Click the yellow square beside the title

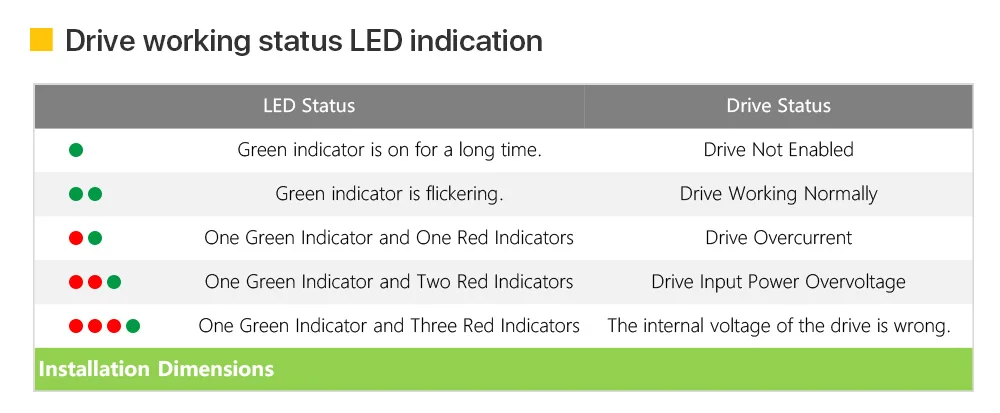tap(41, 40)
